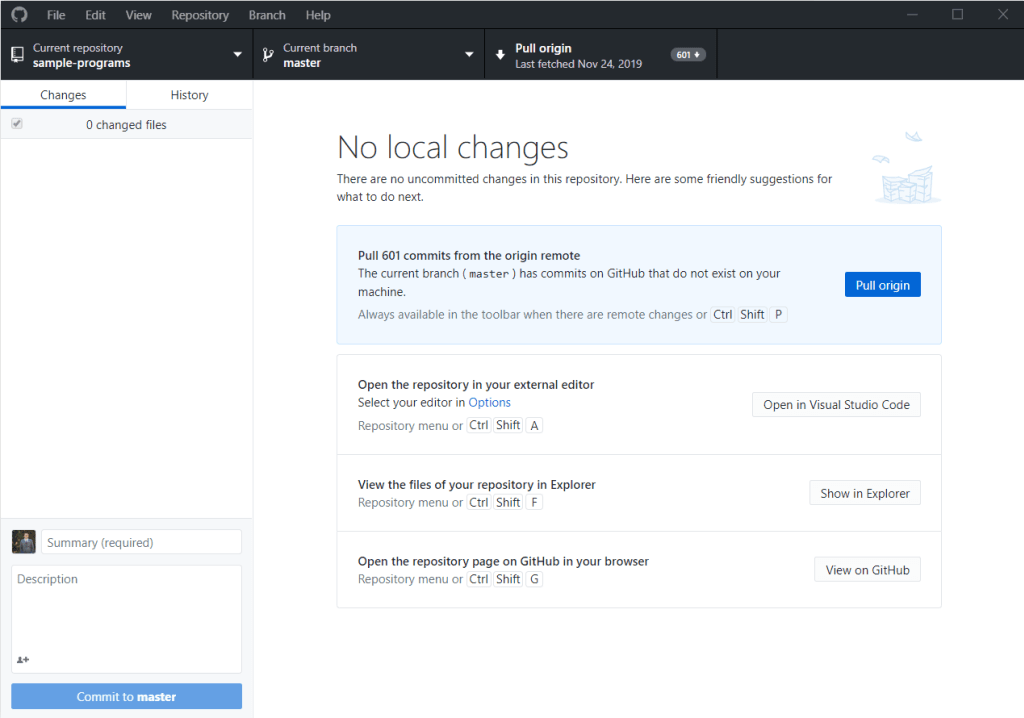Click Open in Visual Studio Code
The height and width of the screenshot is (718, 1024).
(836, 404)
